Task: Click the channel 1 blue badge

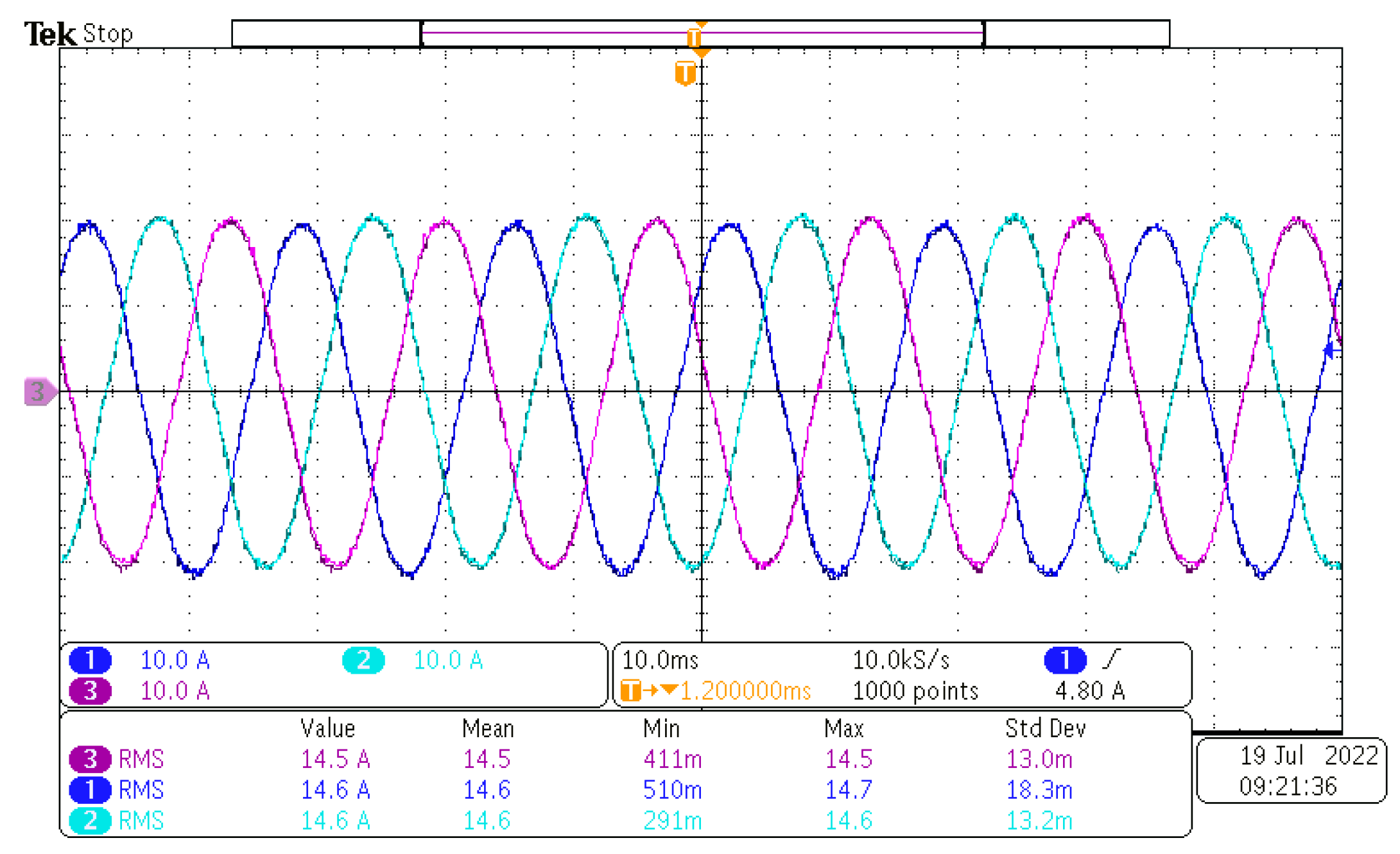Action: [x=89, y=660]
